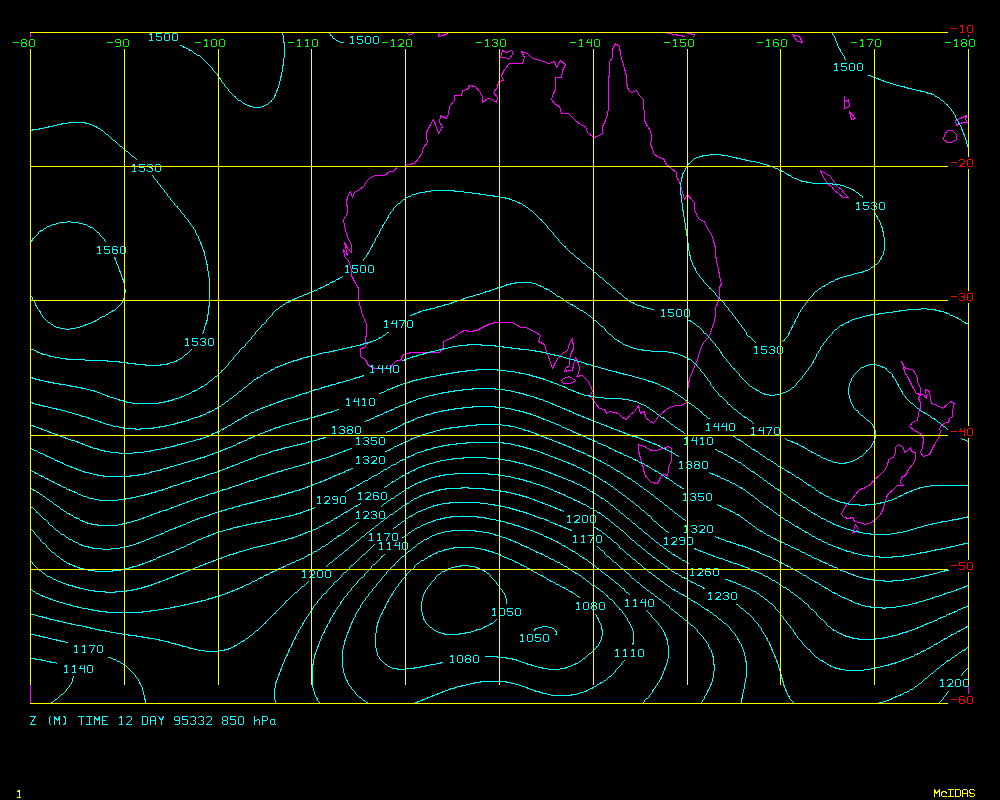
Task: Click the -60 latitude axis label
Action: click(x=960, y=700)
